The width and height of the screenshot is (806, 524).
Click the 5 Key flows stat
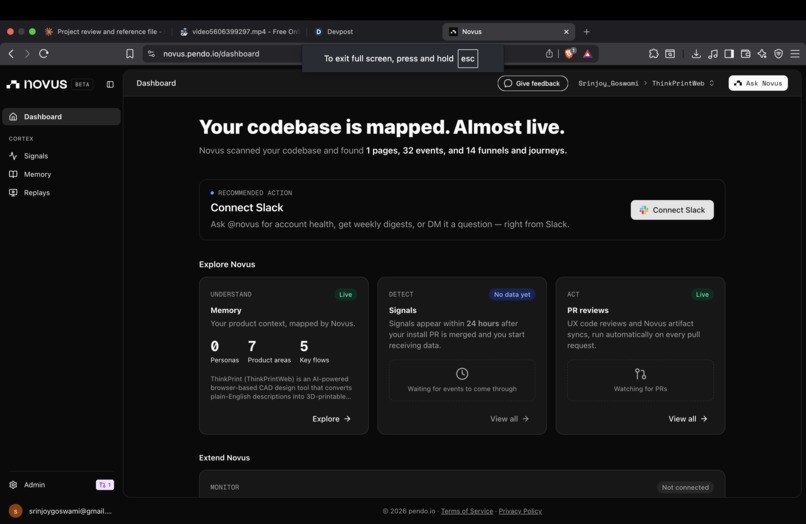pos(314,351)
